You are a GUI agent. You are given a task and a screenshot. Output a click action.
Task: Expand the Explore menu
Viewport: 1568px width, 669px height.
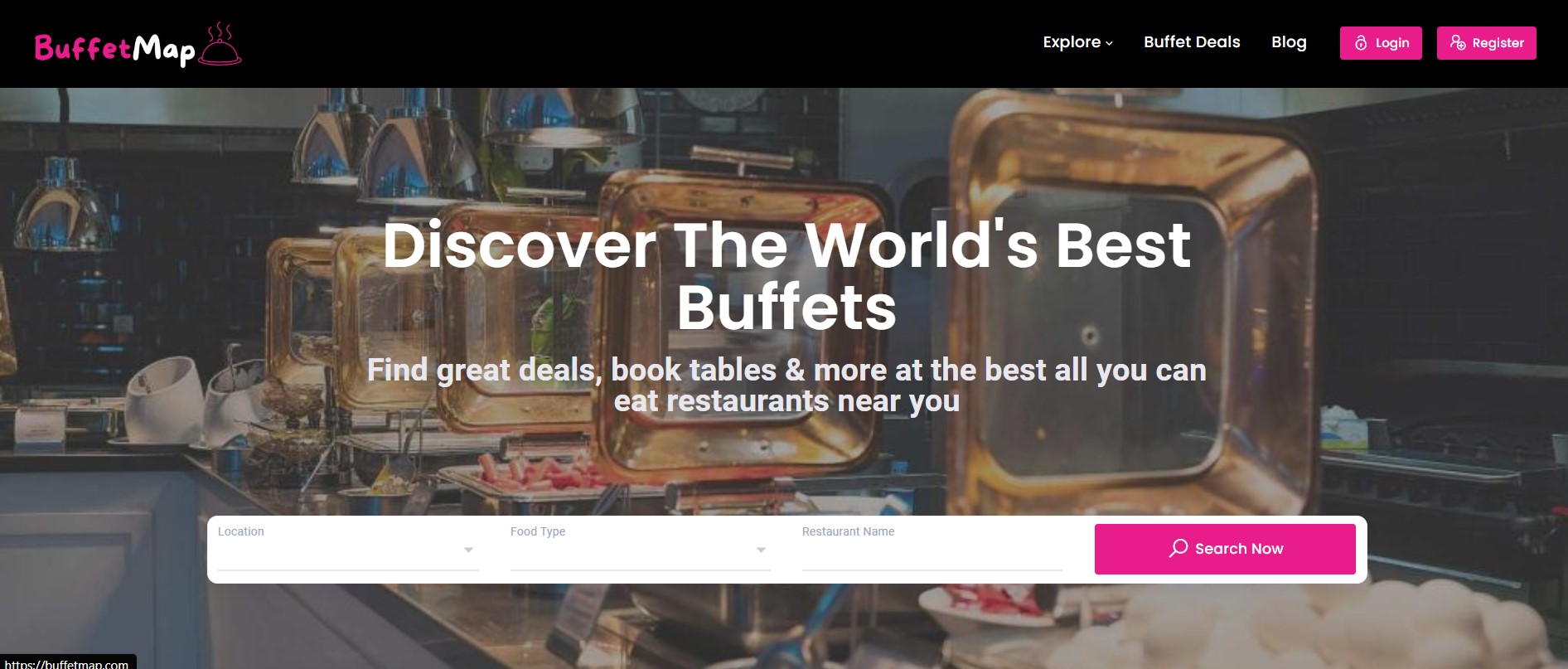pos(1077,42)
